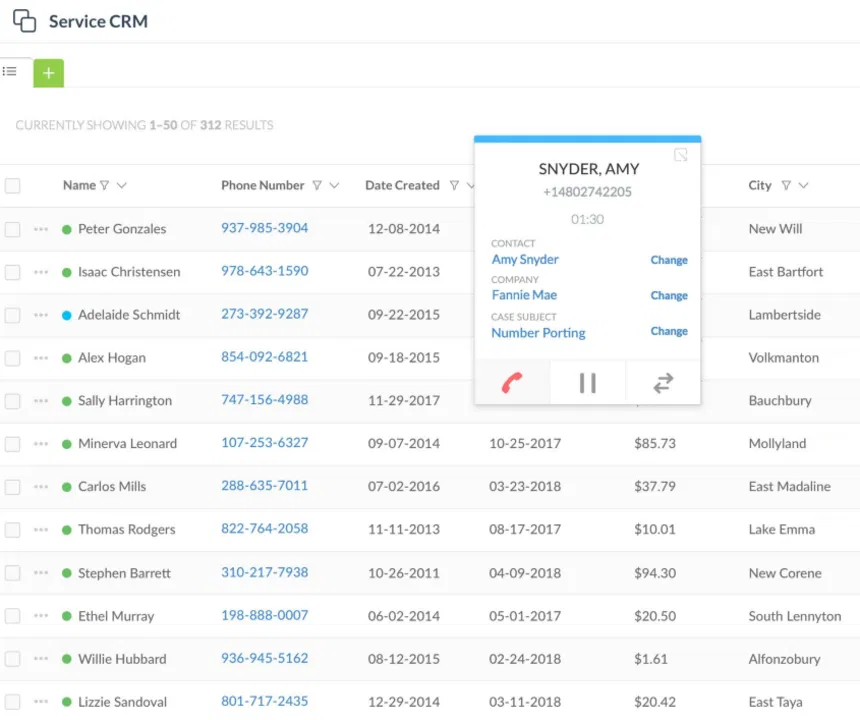Select the Phone Number column header

262,185
